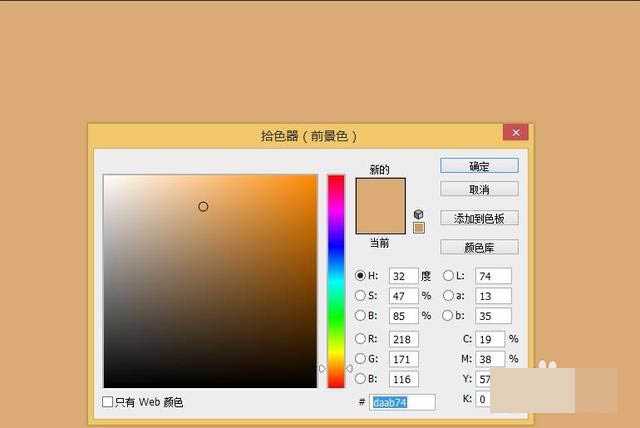This screenshot has height=428, width=640.
Task: Select the S saturation radio button
Action: [361, 296]
